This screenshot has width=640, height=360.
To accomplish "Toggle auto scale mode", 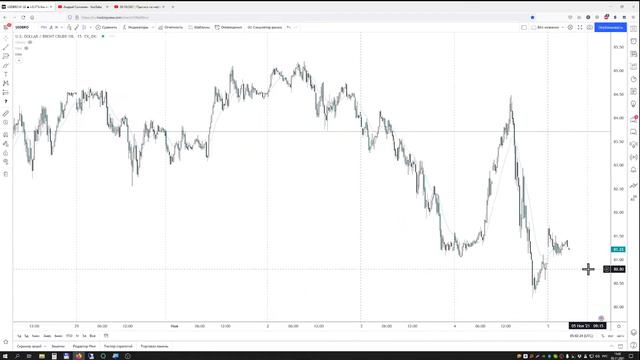I will pyautogui.click(x=620, y=336).
